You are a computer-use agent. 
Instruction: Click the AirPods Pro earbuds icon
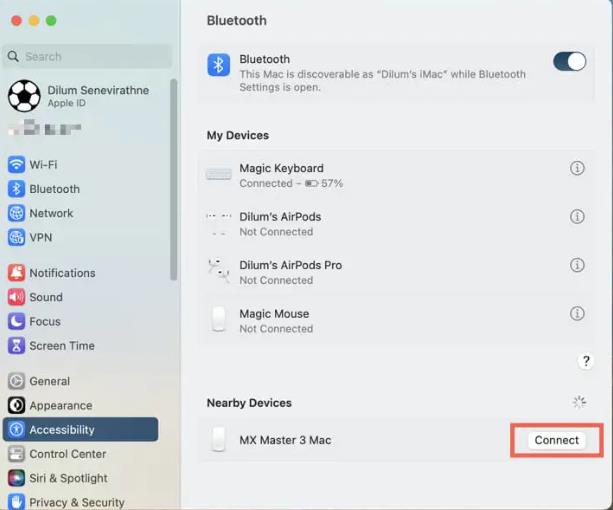[x=219, y=270]
